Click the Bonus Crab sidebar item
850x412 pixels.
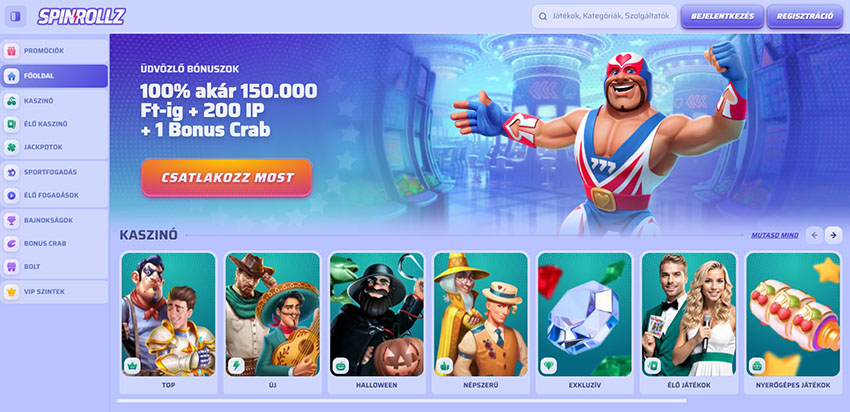click(54, 243)
